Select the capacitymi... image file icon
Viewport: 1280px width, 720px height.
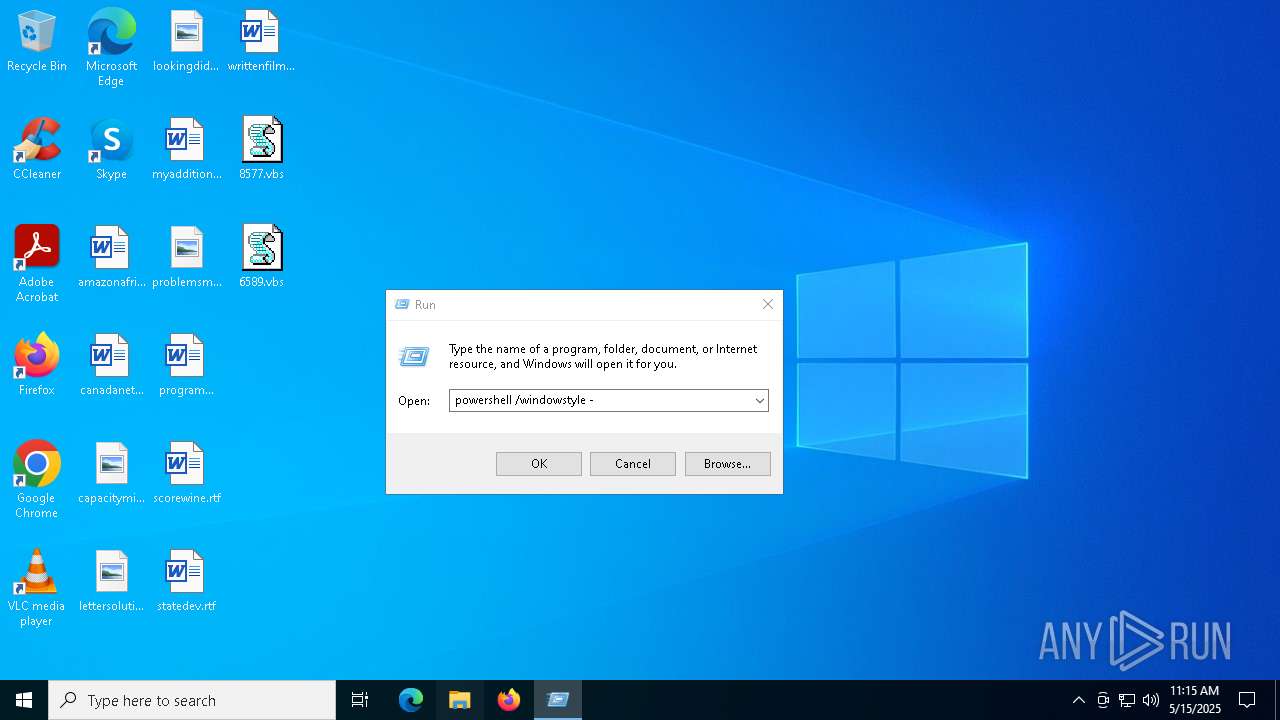click(x=111, y=473)
